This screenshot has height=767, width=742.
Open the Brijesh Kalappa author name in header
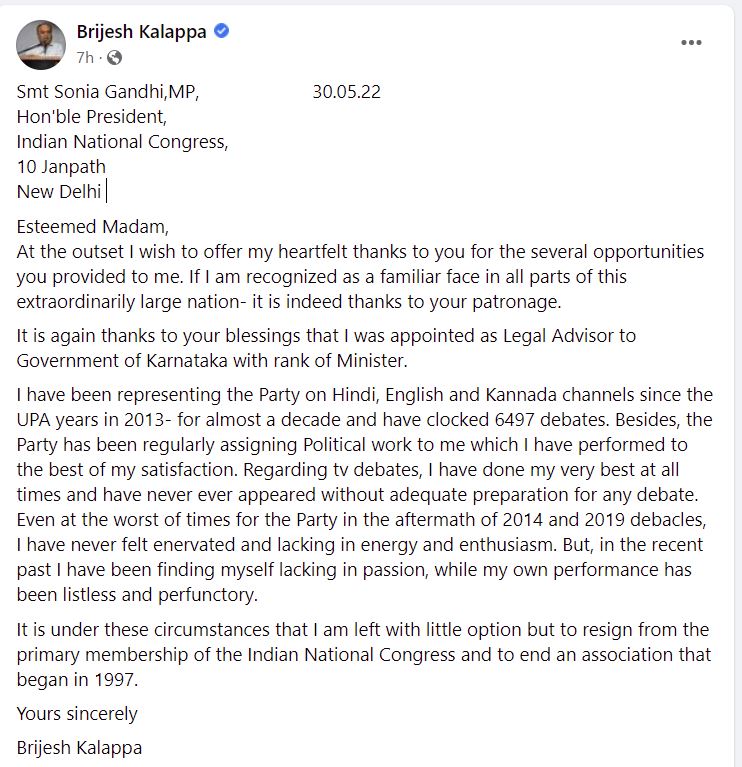point(141,32)
